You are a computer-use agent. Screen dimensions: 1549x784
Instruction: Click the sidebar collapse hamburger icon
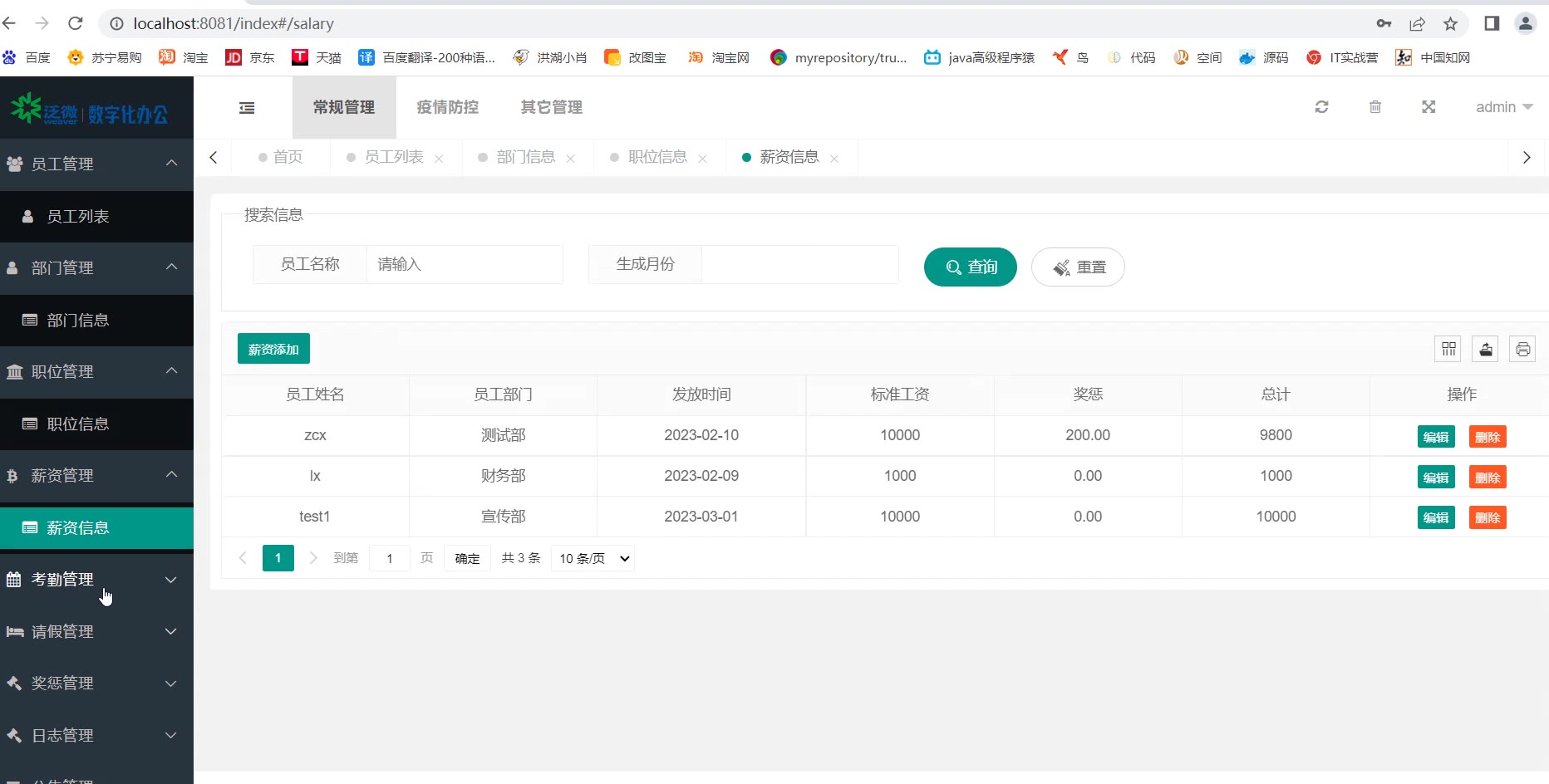247,108
